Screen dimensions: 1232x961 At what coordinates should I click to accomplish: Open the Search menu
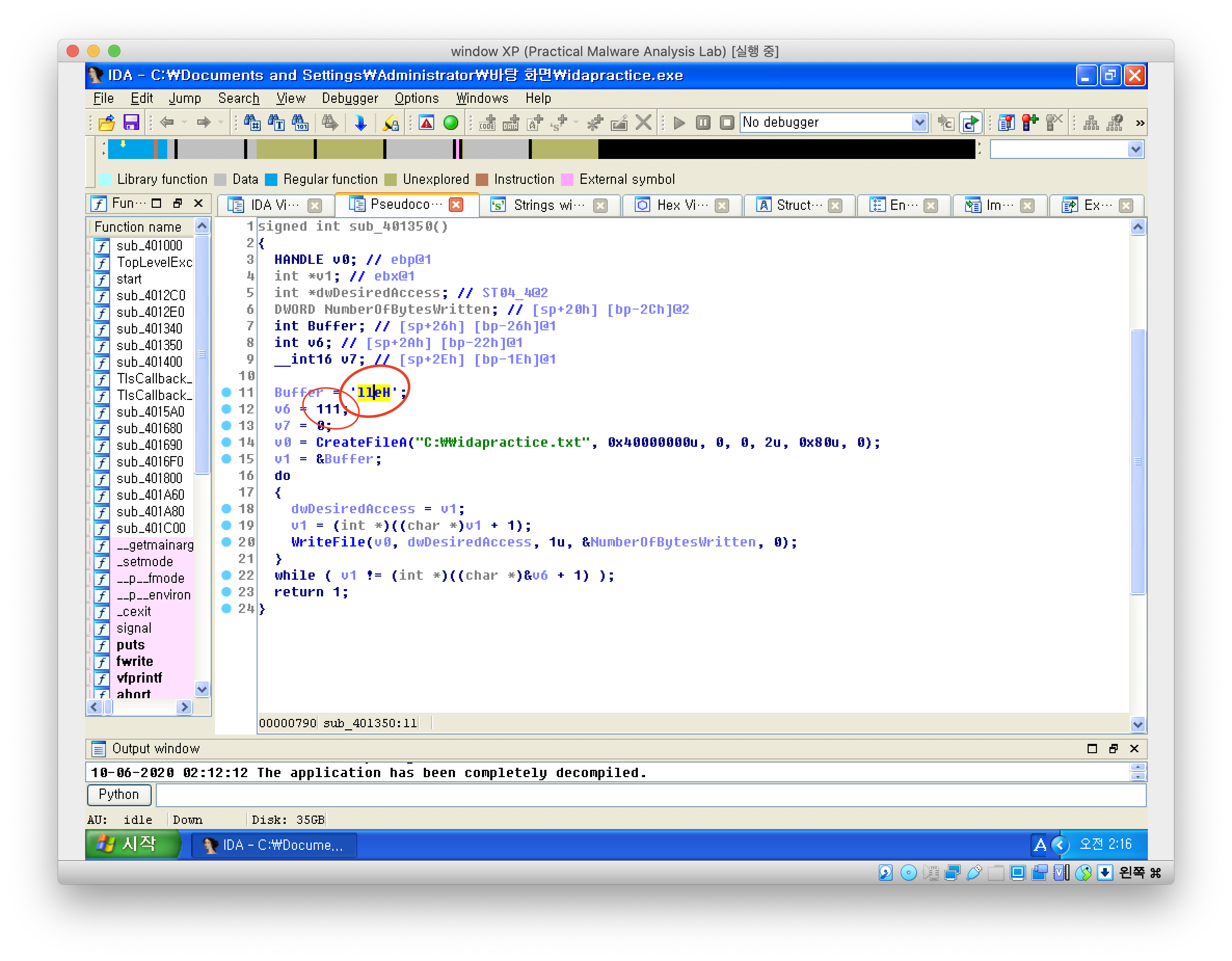click(x=238, y=98)
